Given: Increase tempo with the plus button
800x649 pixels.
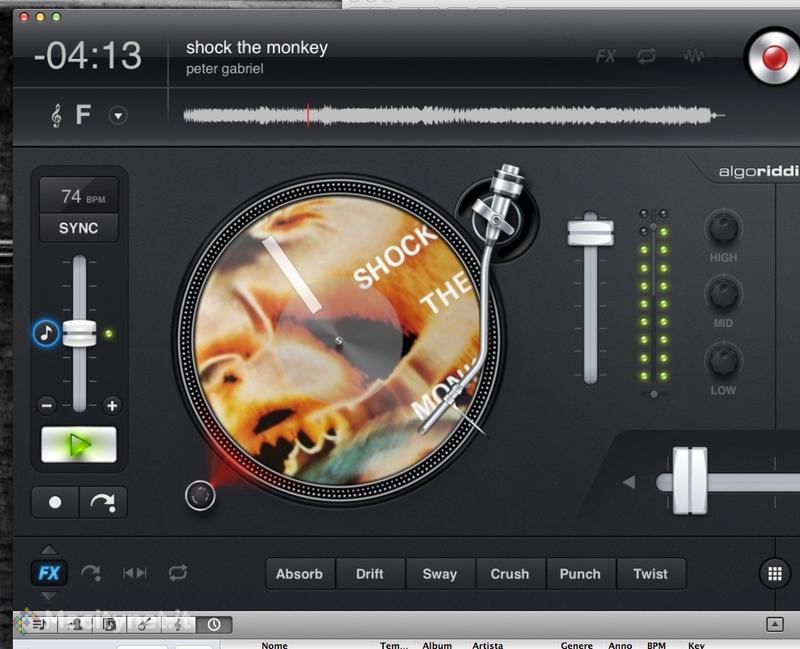Looking at the screenshot, I should 112,406.
